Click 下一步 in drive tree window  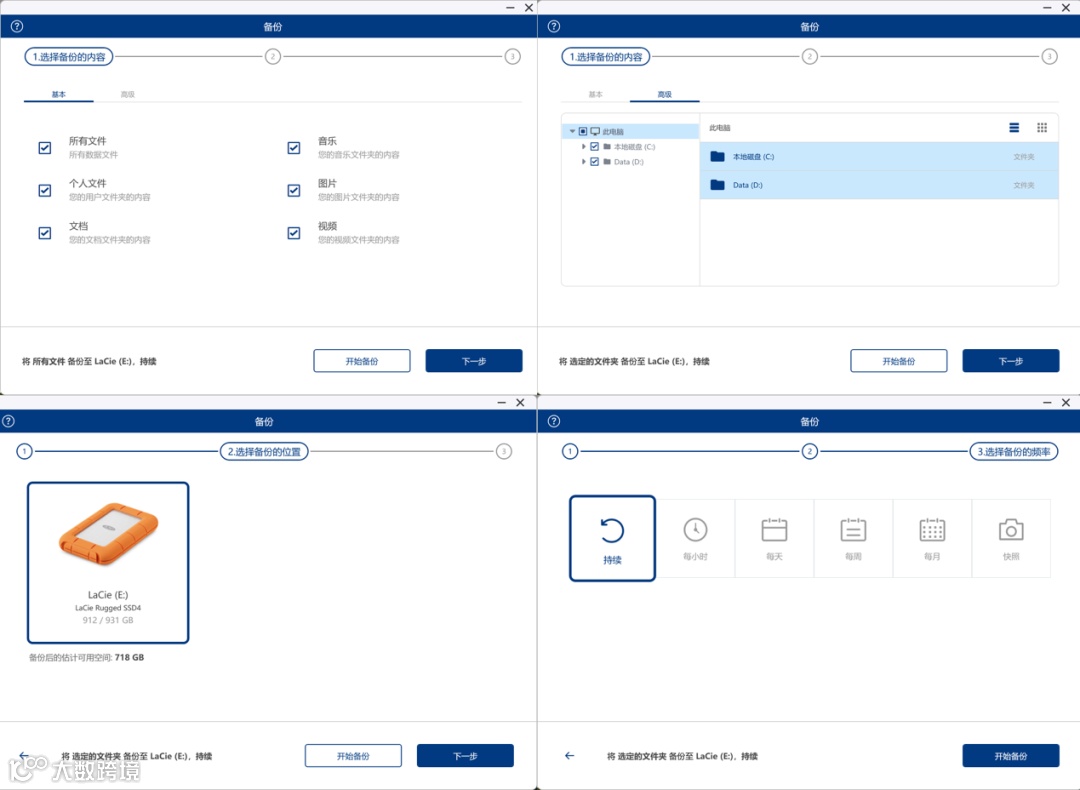coord(1010,361)
